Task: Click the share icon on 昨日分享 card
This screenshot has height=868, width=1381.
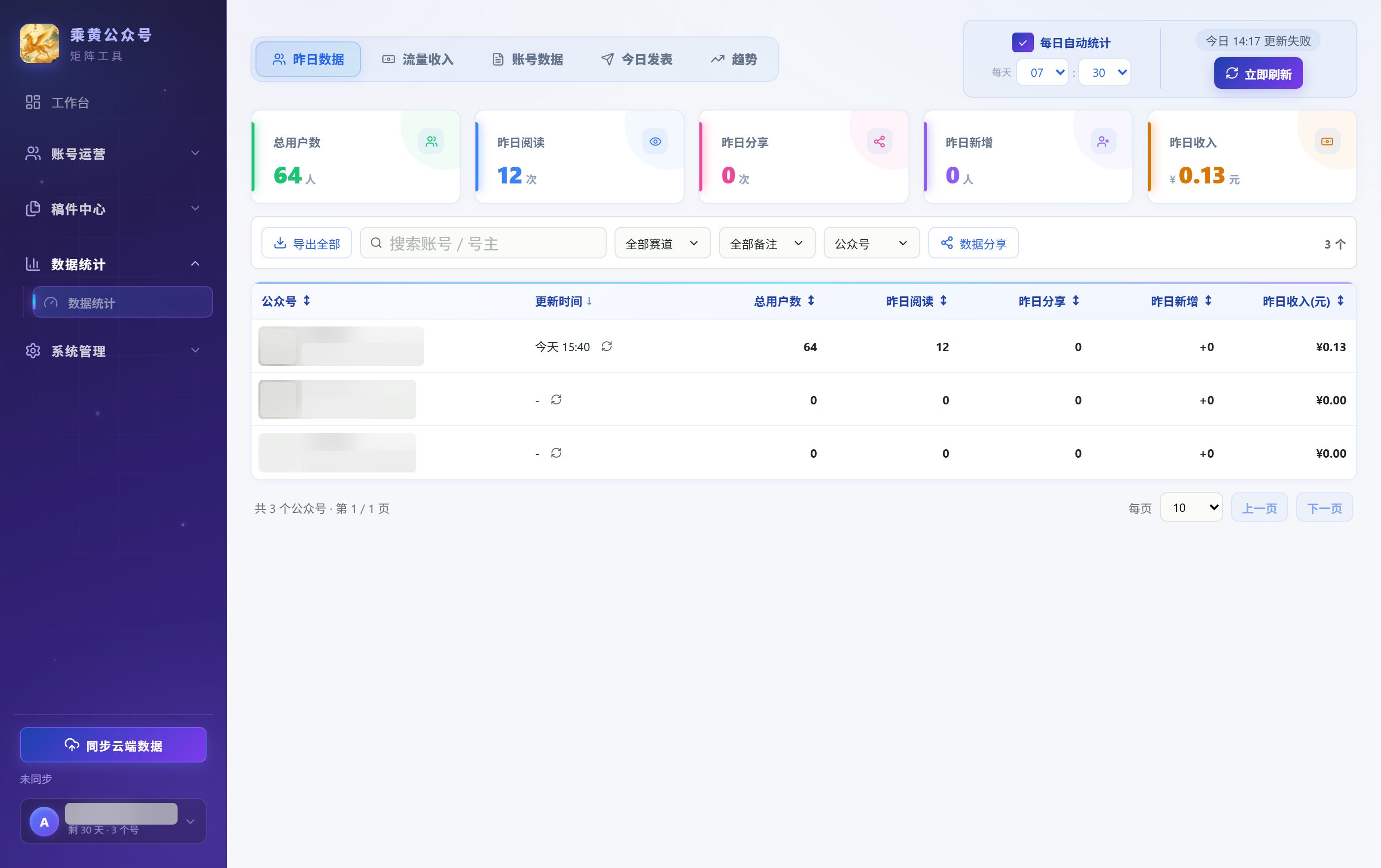Action: (x=879, y=141)
